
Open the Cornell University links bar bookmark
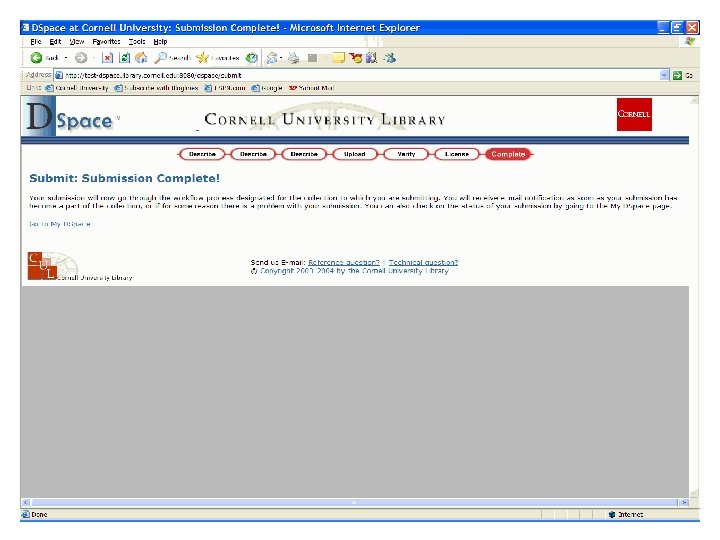78,88
